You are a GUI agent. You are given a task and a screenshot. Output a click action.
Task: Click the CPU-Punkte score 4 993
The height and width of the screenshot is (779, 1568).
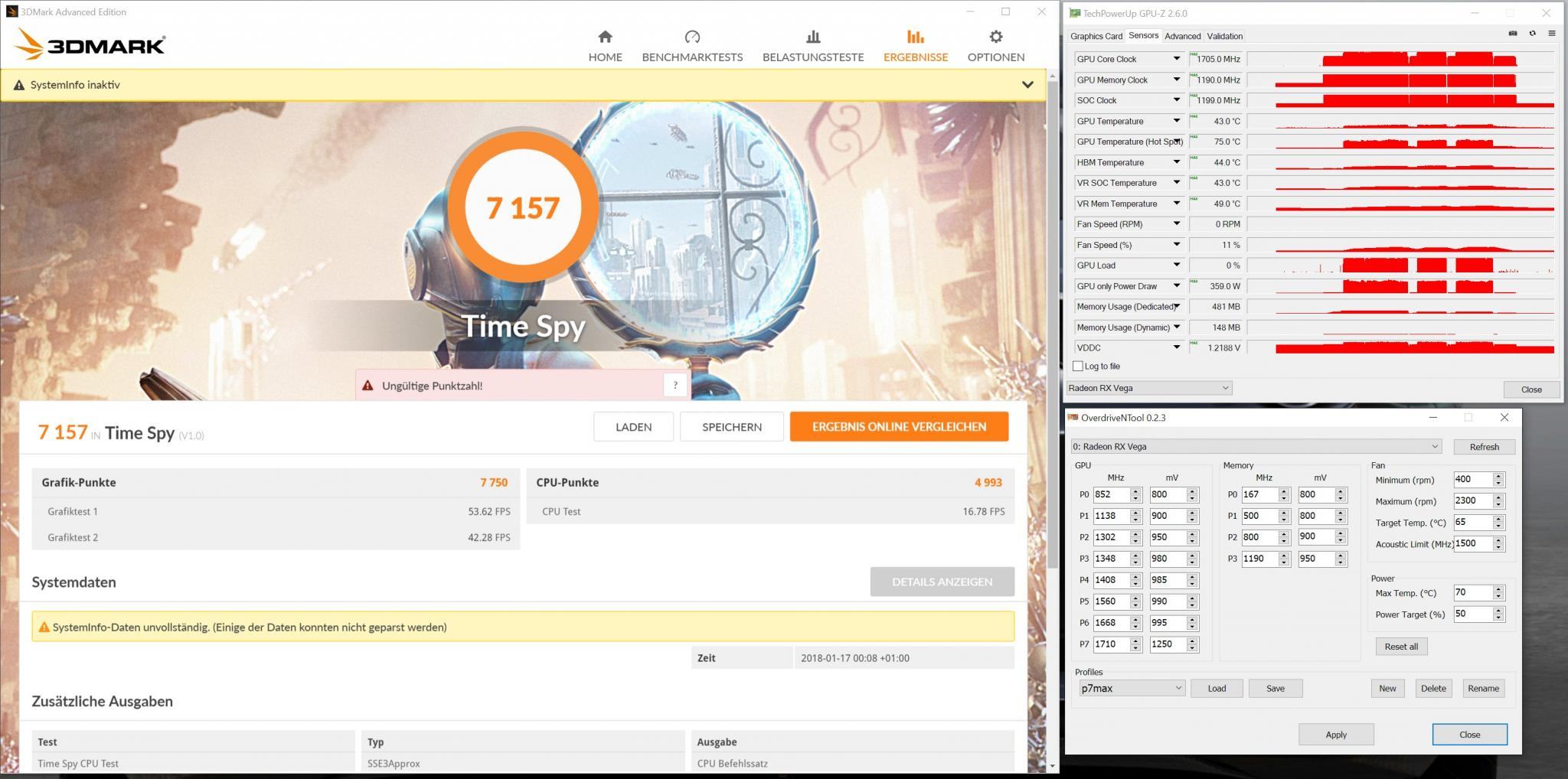988,482
